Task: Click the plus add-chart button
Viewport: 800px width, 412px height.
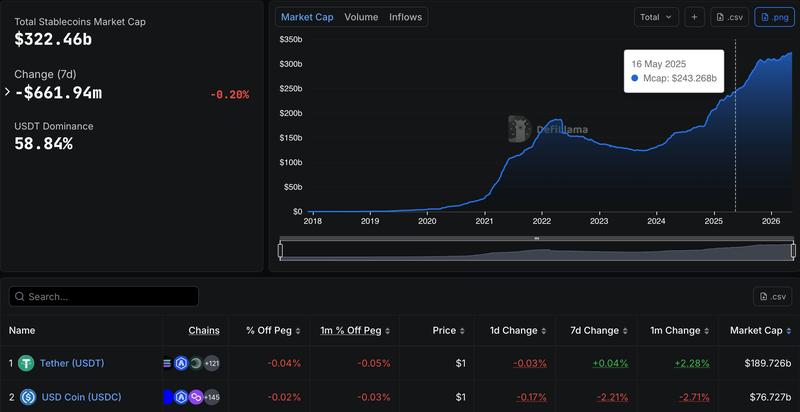Action: [x=694, y=17]
